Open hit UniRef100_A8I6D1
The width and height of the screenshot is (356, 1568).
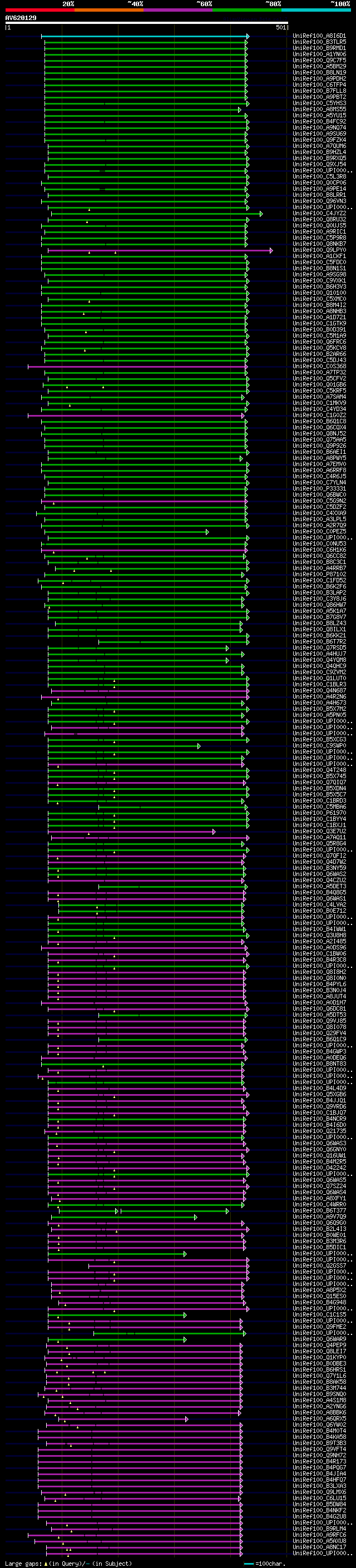(x=319, y=37)
